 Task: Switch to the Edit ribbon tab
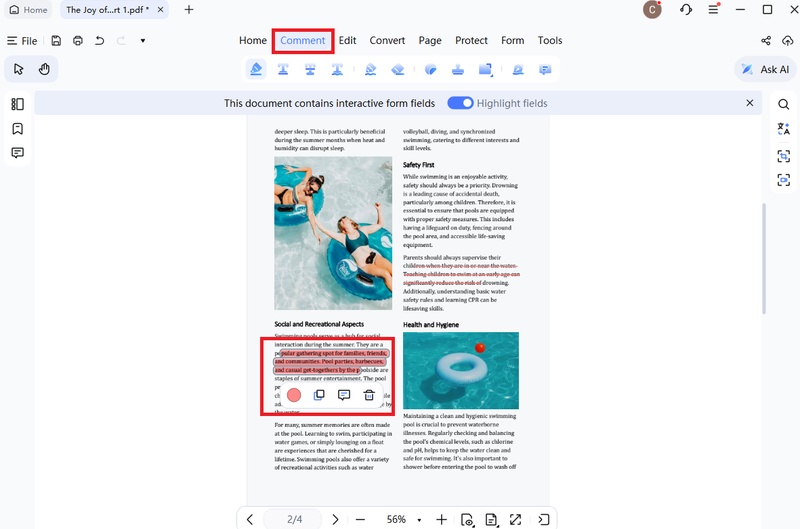click(x=347, y=40)
